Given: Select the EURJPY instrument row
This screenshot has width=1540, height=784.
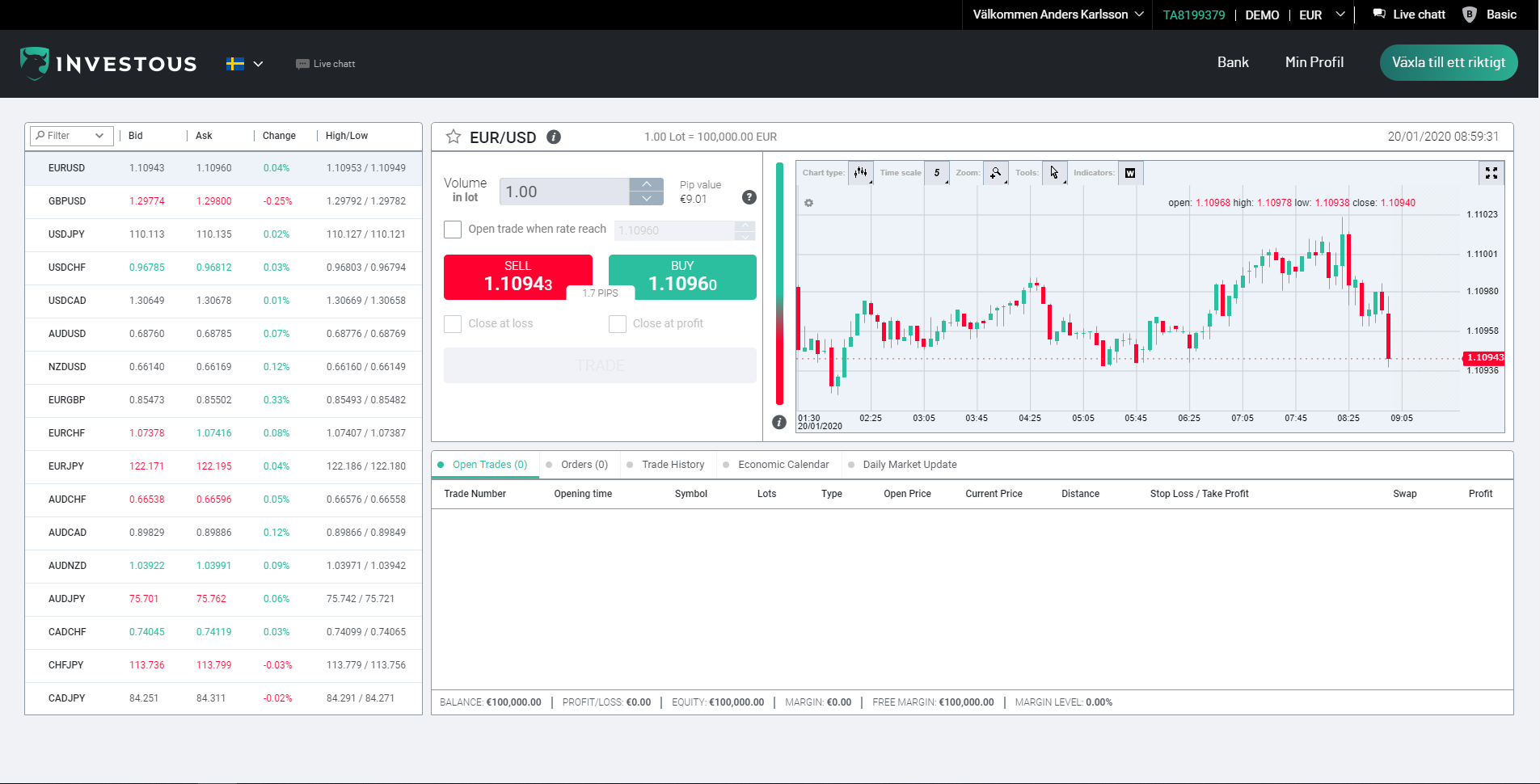Looking at the screenshot, I should coord(223,466).
